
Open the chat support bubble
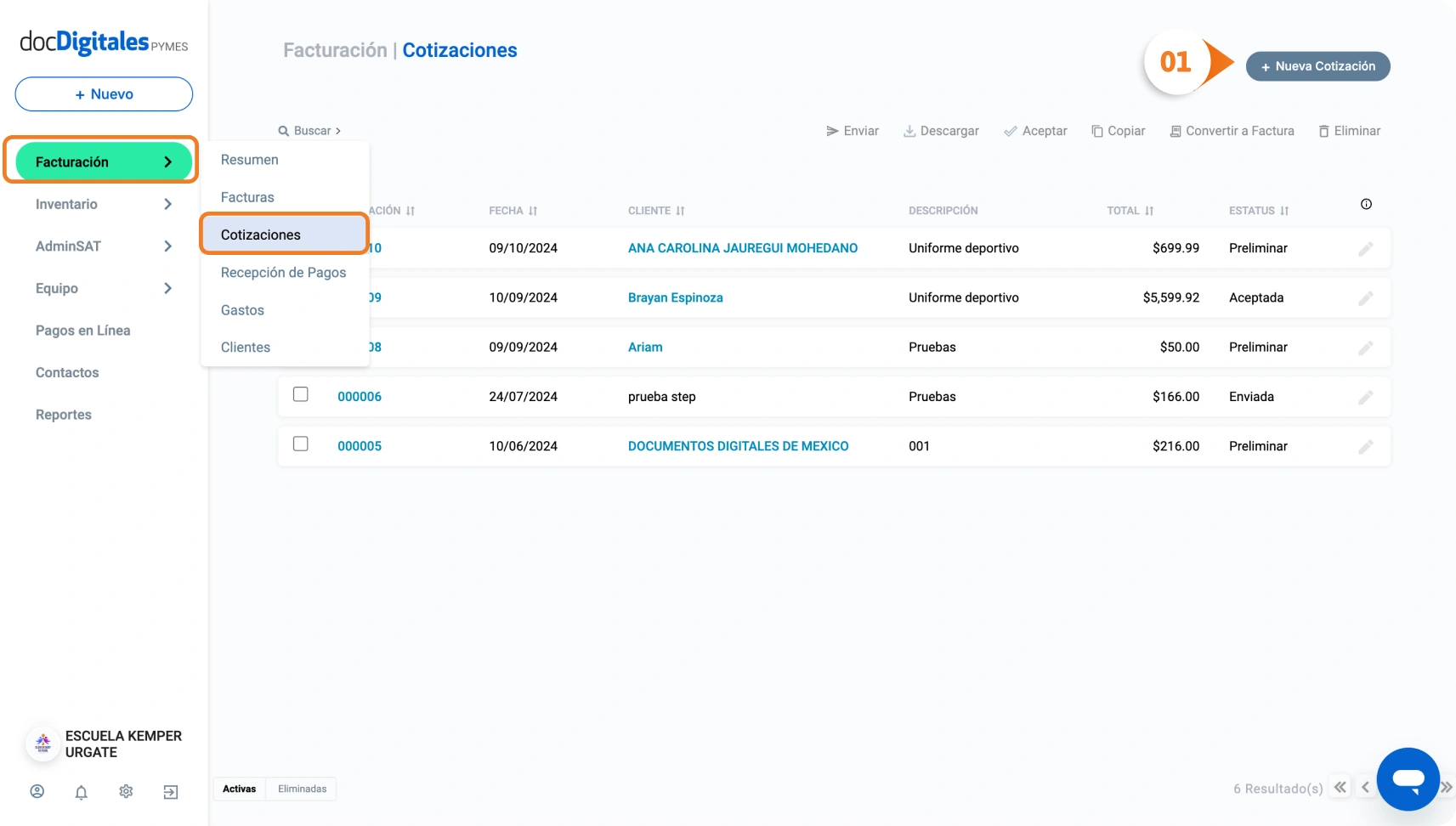(1408, 779)
